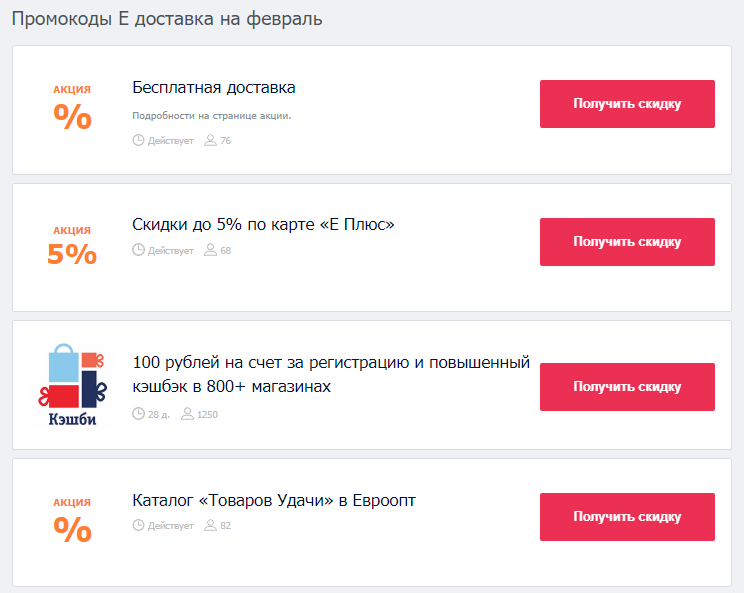Get discount for Каталог Товаров Удачи
The image size is (744, 593).
(x=627, y=517)
